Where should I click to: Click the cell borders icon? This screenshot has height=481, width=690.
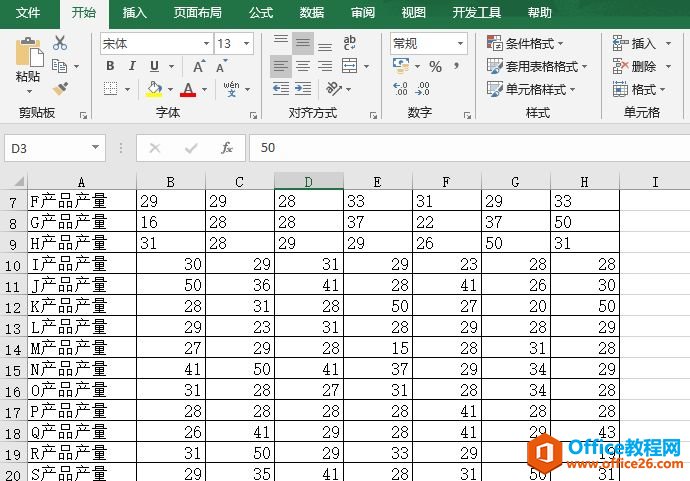(110, 89)
